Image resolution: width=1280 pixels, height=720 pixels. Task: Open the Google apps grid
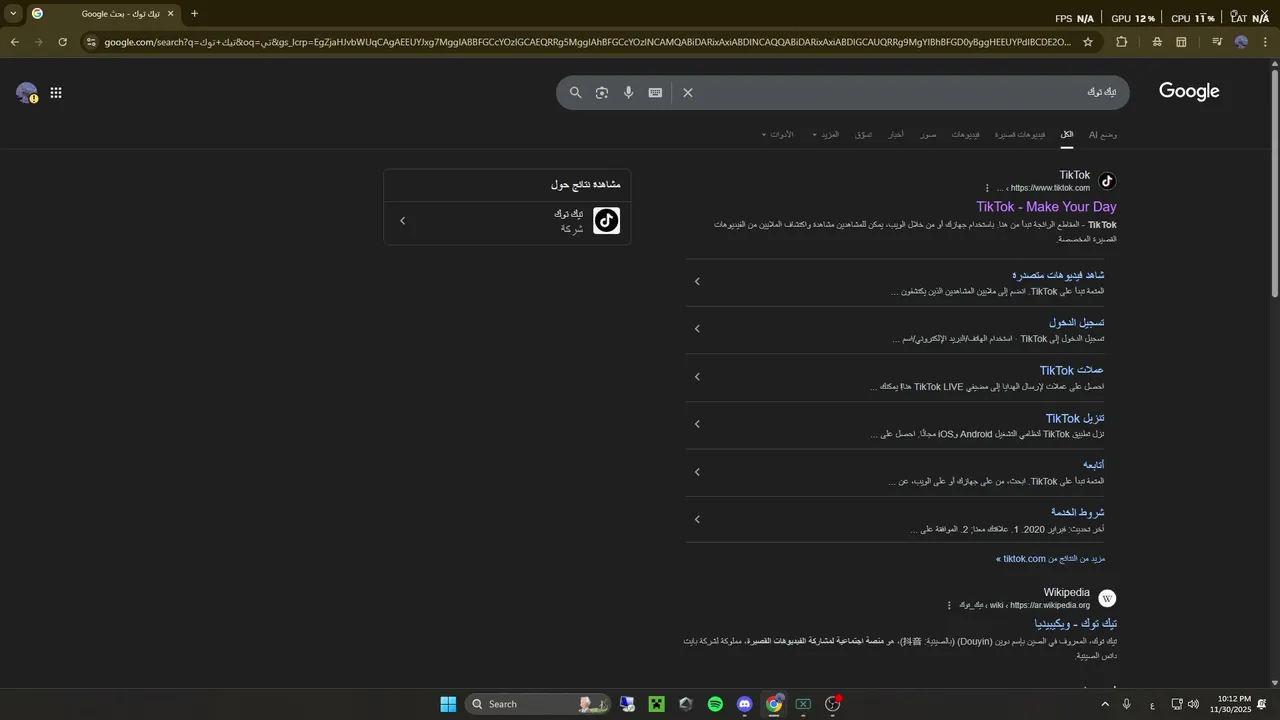click(x=56, y=93)
